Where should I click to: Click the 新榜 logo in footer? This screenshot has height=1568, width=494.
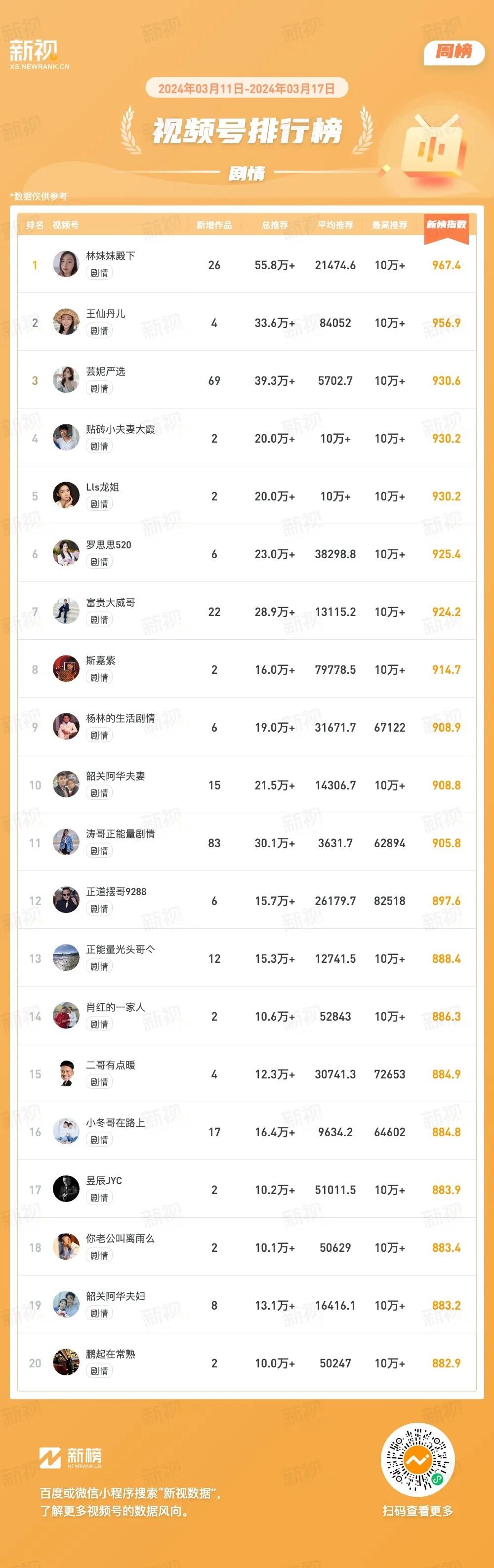[71, 1457]
